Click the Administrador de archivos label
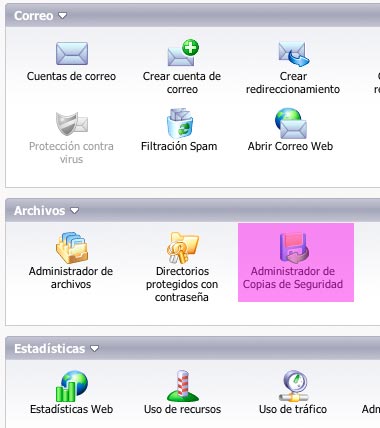The image size is (380, 428). pyautogui.click(x=71, y=278)
